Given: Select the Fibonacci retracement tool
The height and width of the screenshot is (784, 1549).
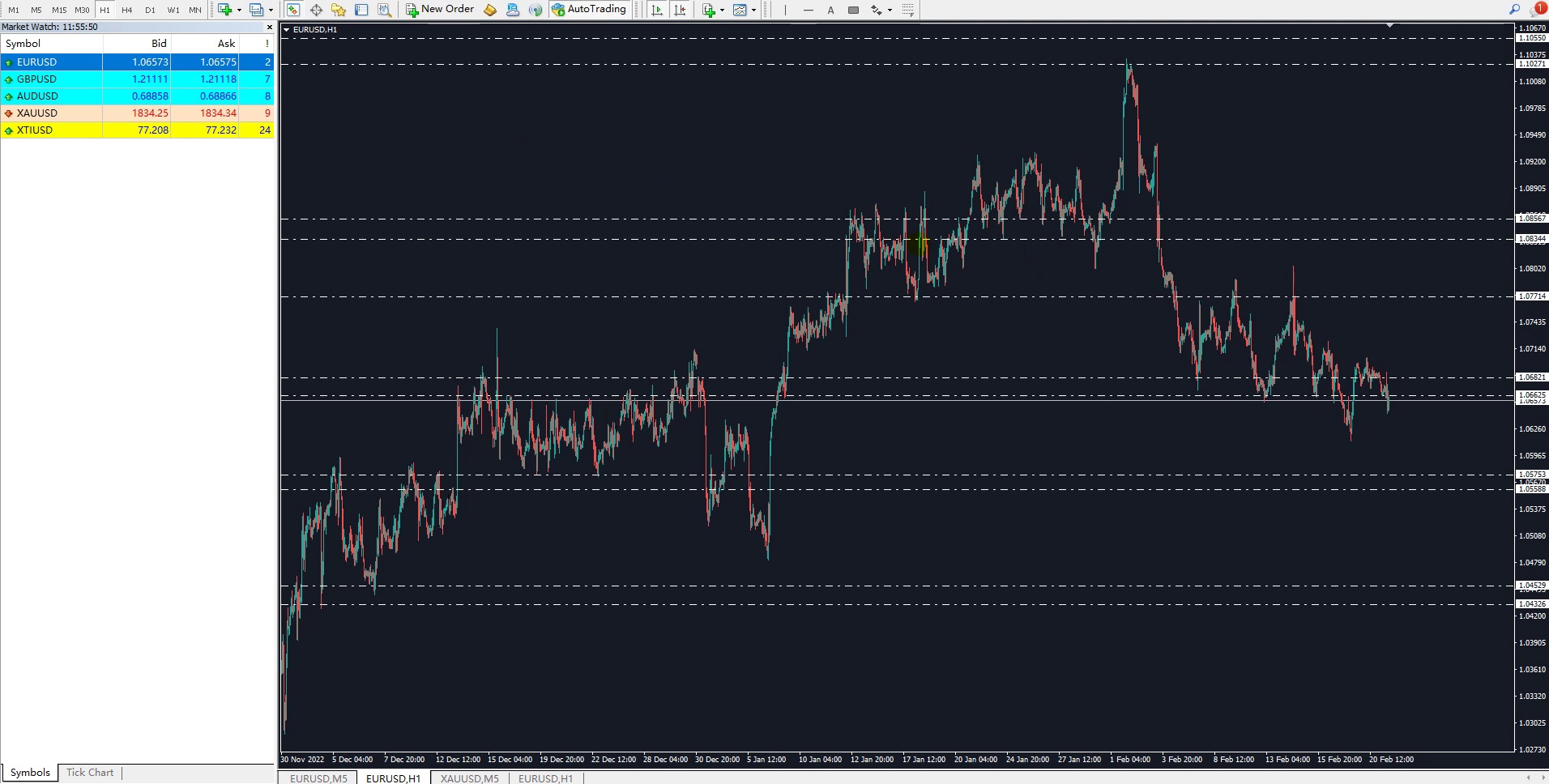Looking at the screenshot, I should pyautogui.click(x=908, y=10).
